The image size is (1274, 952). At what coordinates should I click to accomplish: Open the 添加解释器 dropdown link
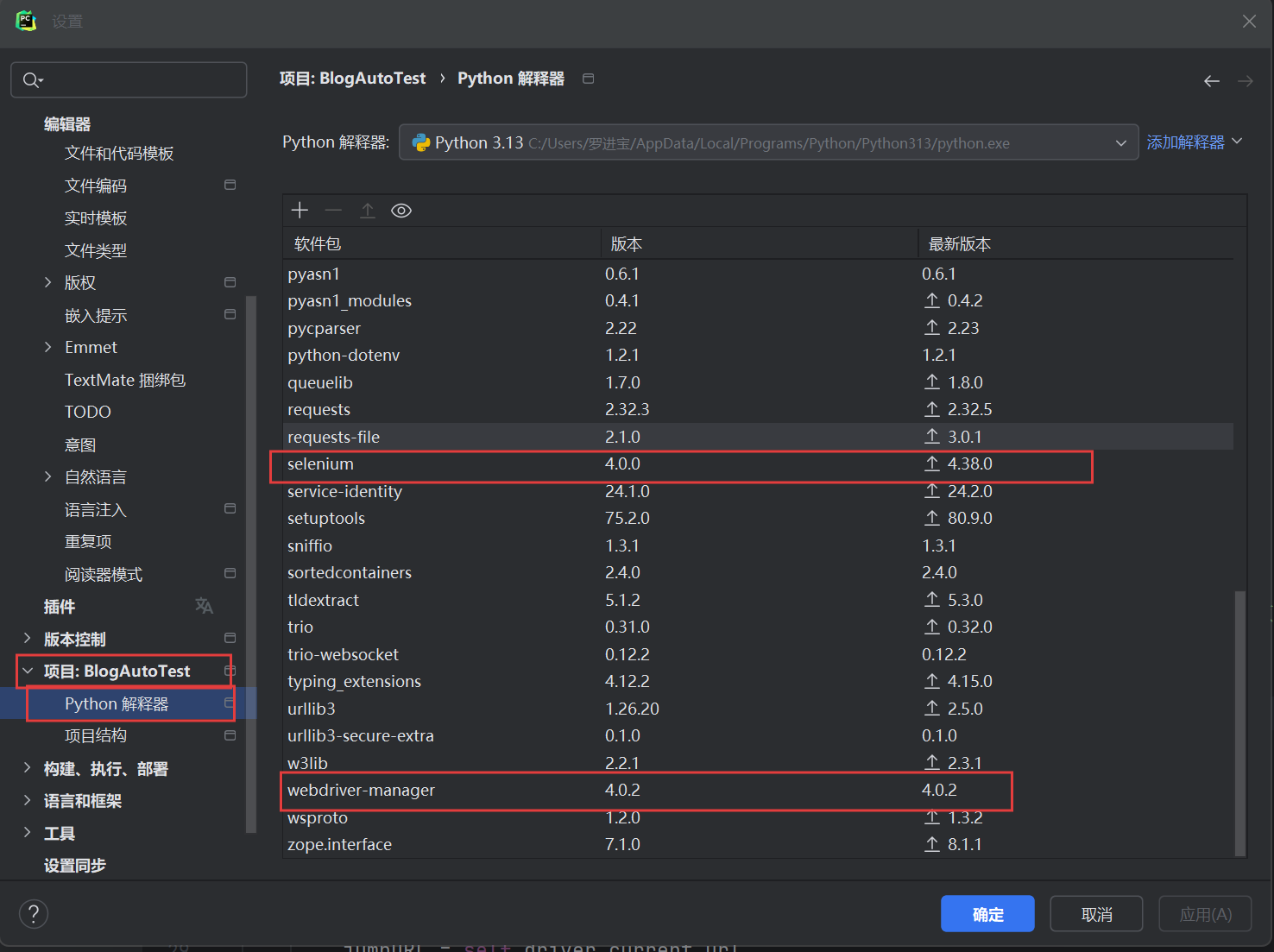[x=1195, y=142]
